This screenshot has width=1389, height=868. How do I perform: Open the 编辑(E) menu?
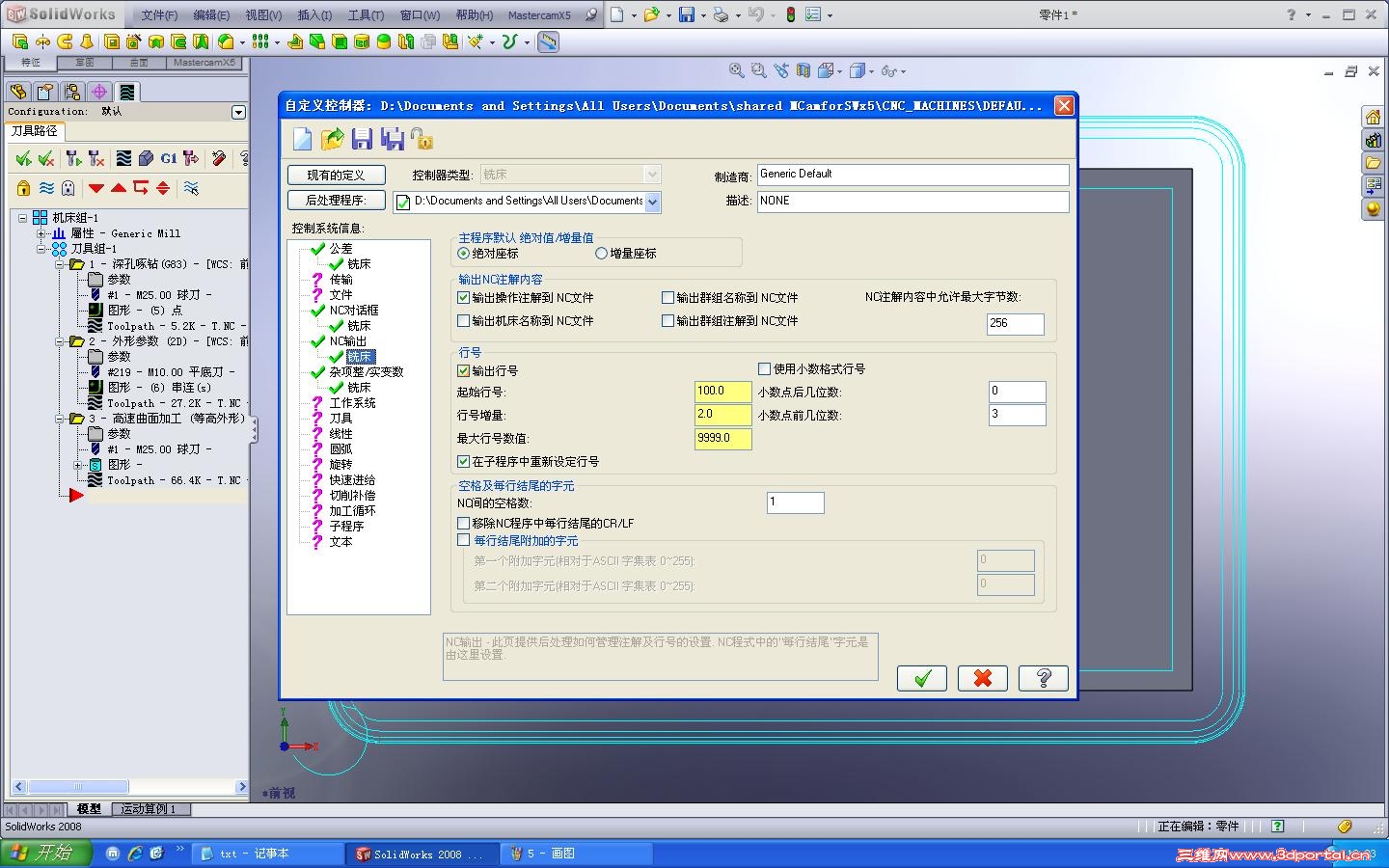tap(211, 15)
